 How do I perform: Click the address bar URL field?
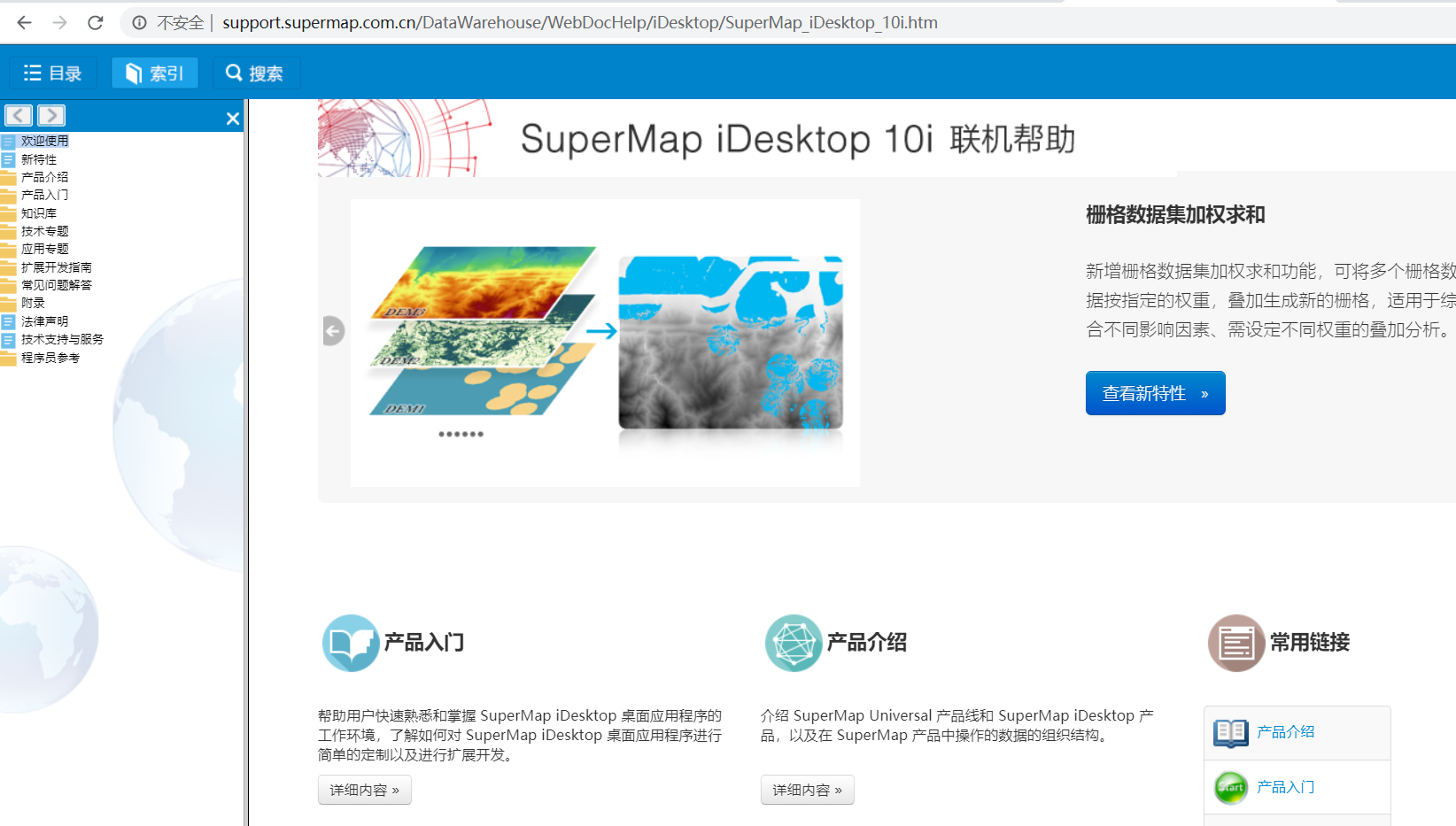point(579,22)
